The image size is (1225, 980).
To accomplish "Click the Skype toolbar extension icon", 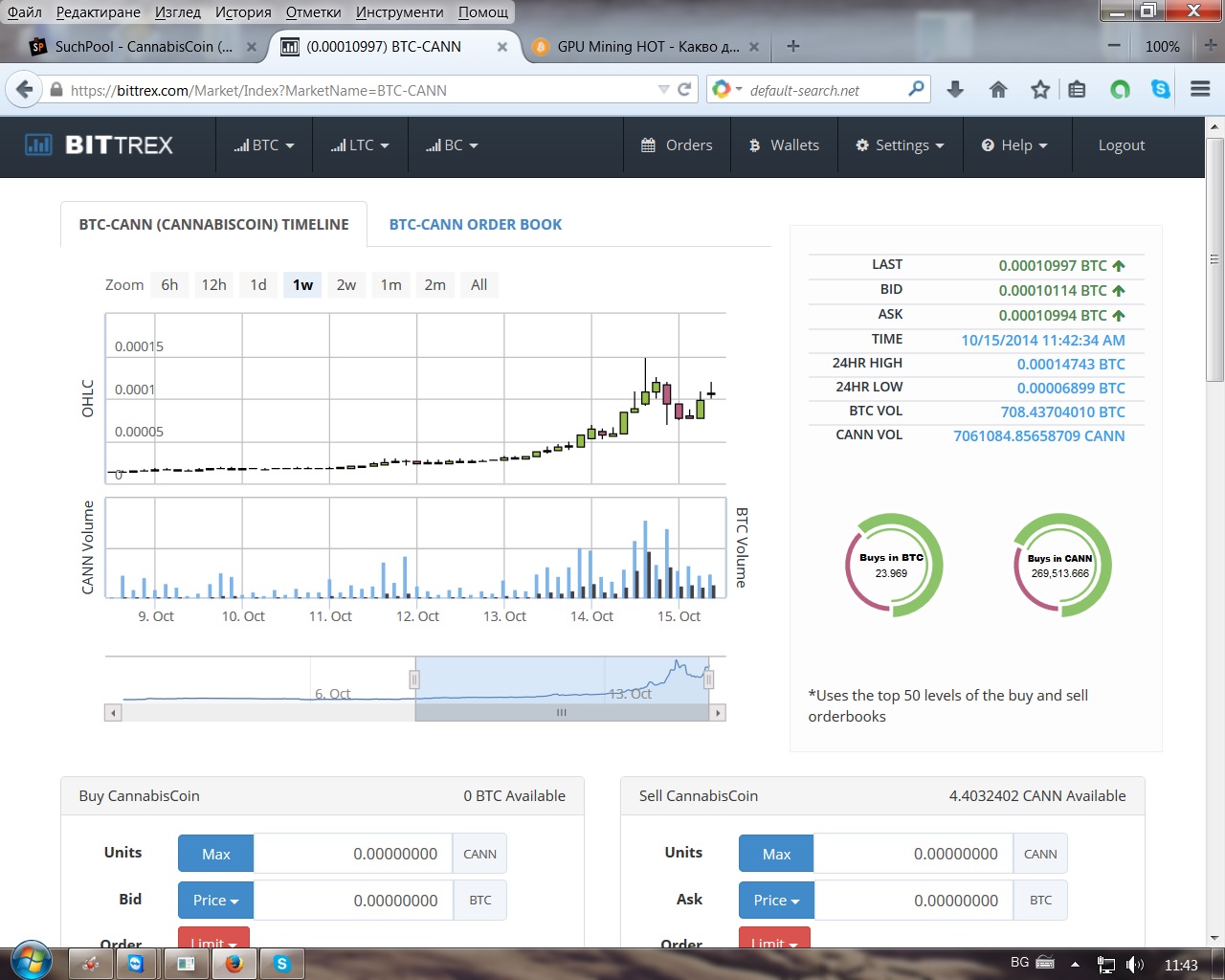I will click(1161, 90).
